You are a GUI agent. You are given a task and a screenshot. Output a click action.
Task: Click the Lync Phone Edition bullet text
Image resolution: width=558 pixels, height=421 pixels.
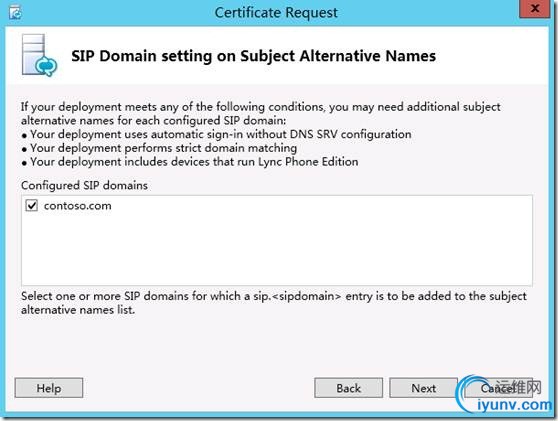point(194,162)
